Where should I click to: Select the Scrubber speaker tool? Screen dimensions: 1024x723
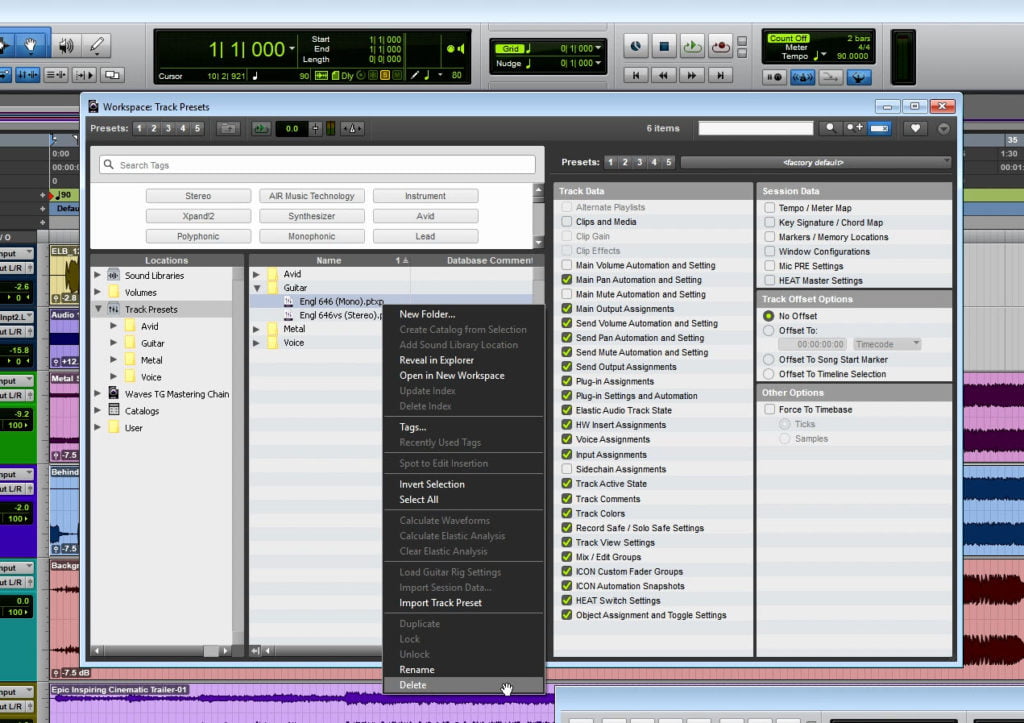coord(65,46)
